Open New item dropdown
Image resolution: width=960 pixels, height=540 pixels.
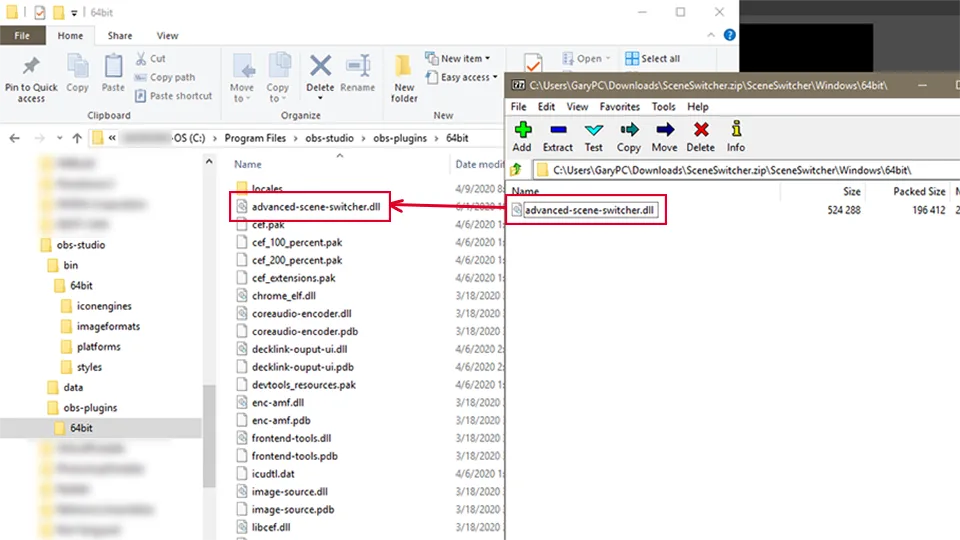coord(458,58)
